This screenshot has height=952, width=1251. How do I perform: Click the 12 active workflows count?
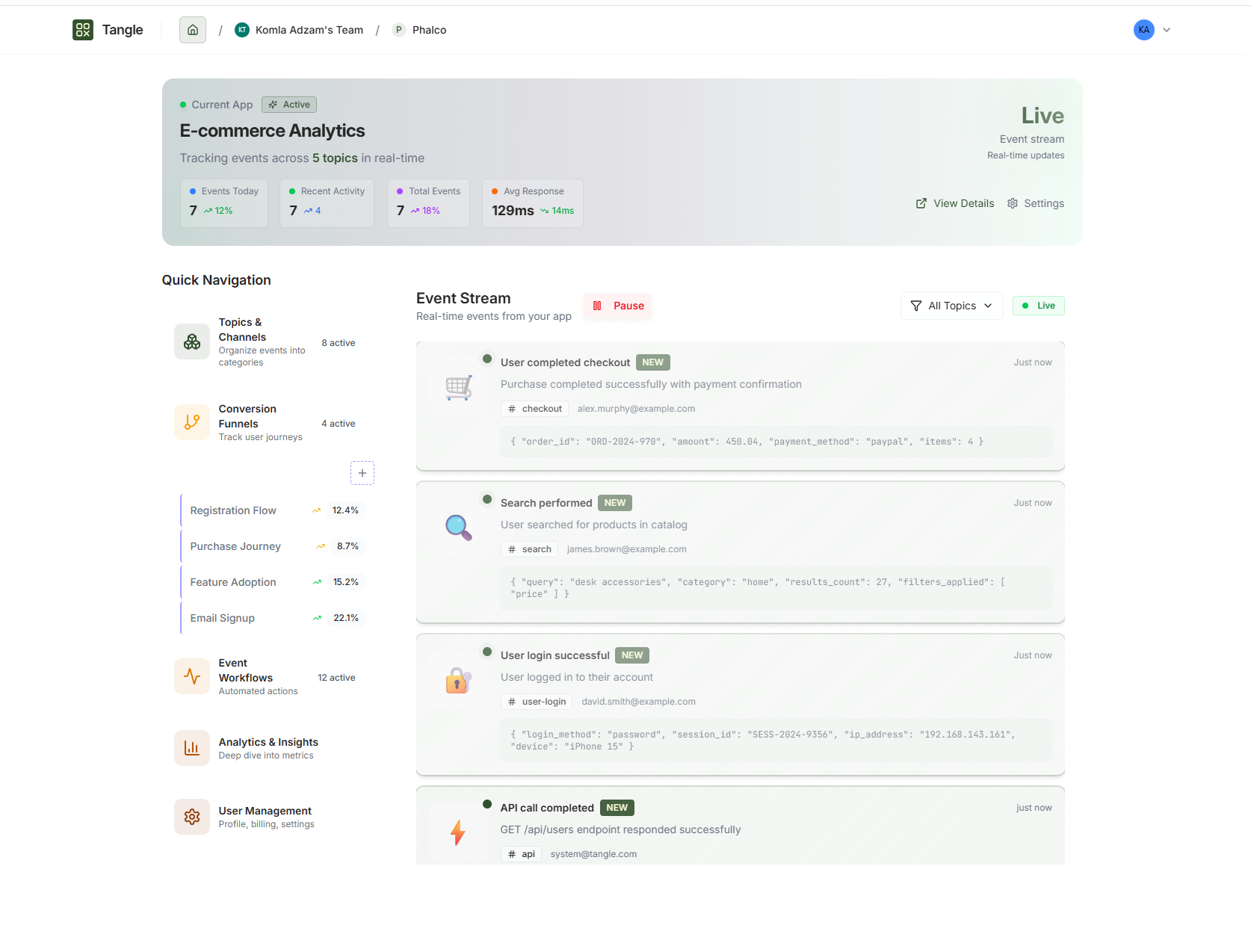pyautogui.click(x=336, y=678)
